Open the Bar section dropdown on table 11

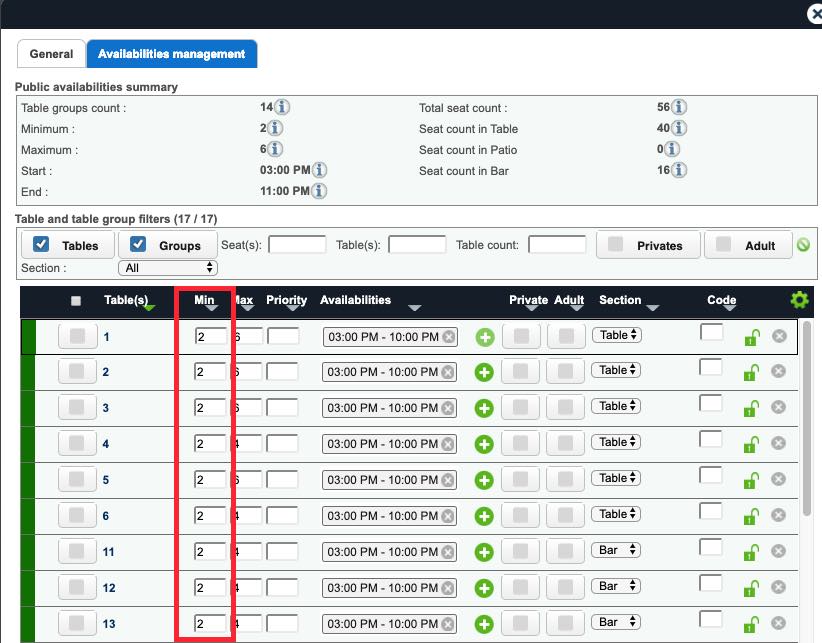(617, 550)
